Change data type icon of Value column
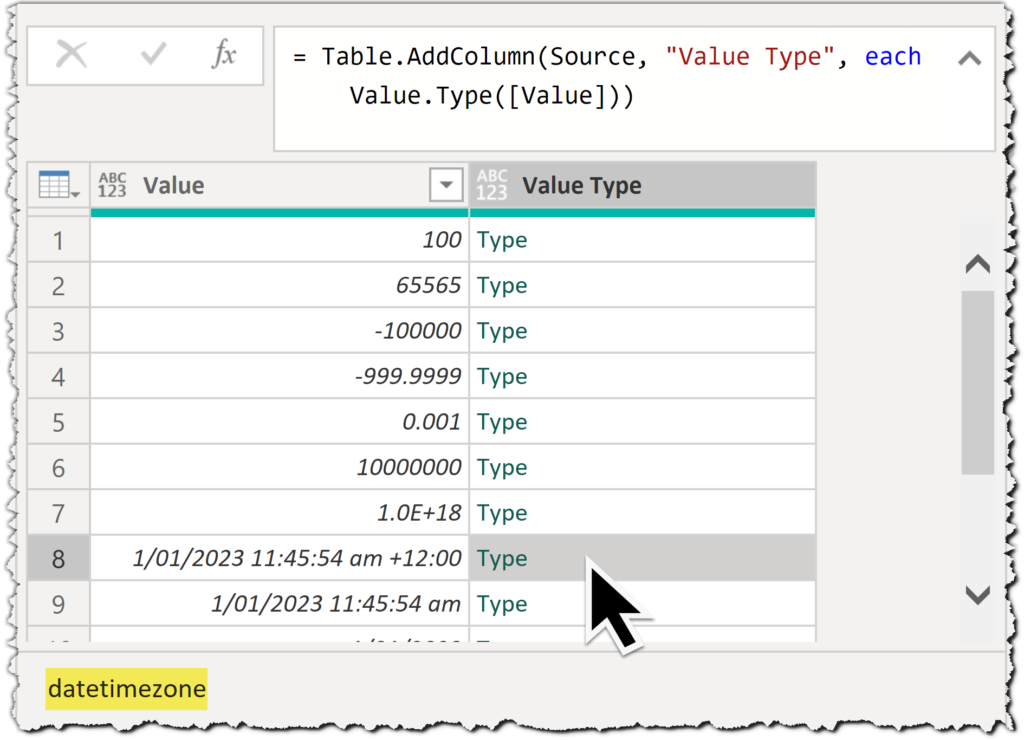 [112, 185]
